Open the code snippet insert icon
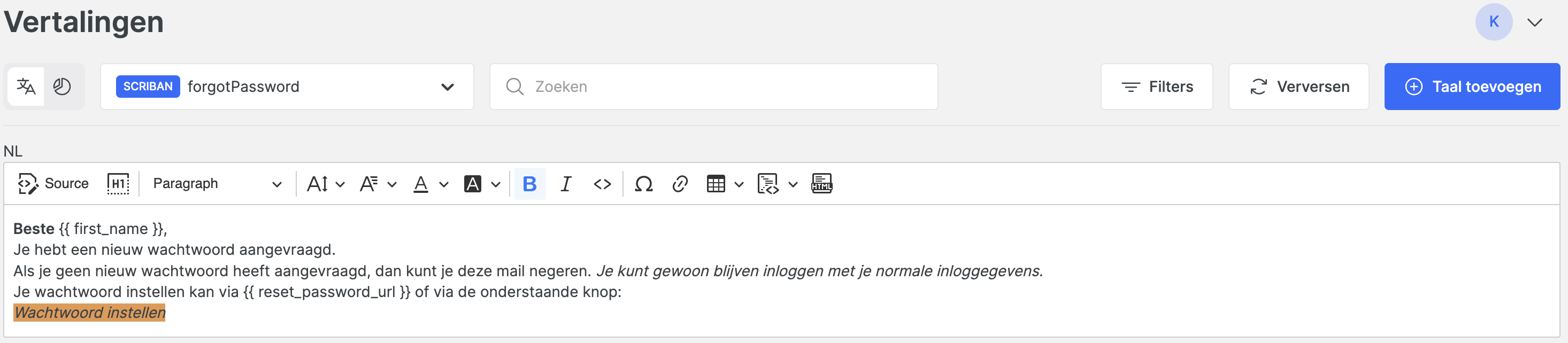The image size is (1568, 343). [x=768, y=184]
